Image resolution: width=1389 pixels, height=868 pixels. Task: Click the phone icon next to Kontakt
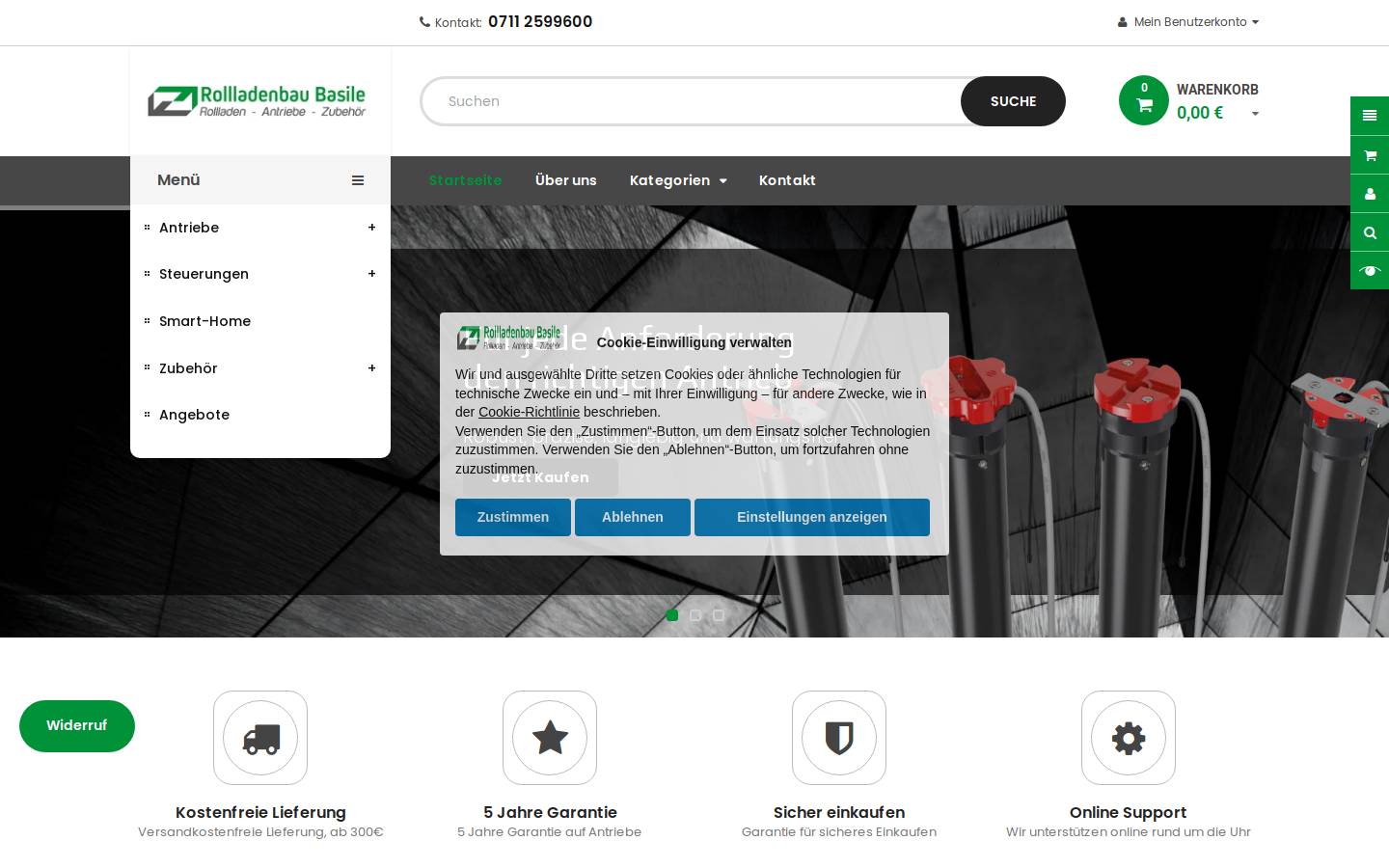424,22
